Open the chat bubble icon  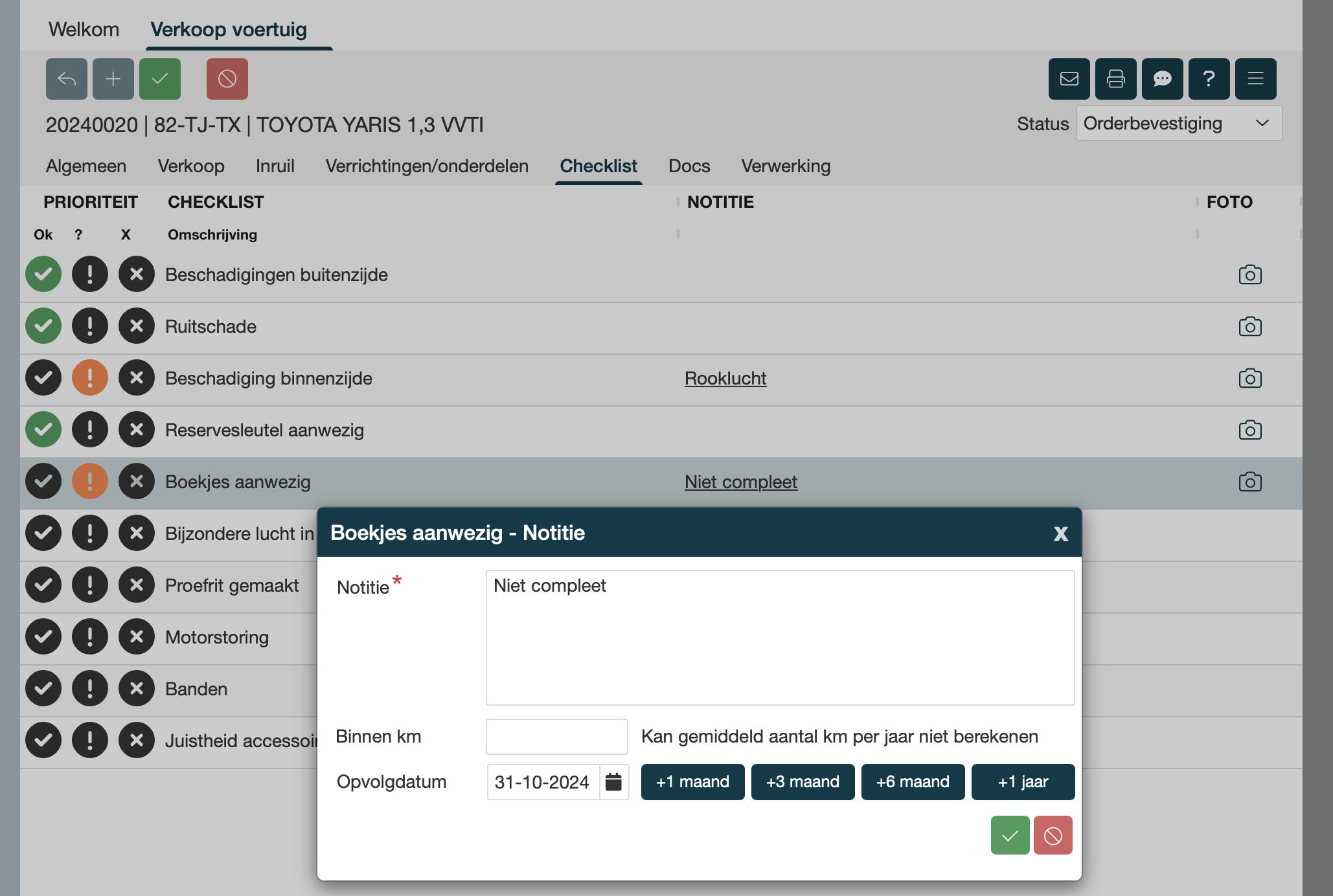click(x=1162, y=79)
